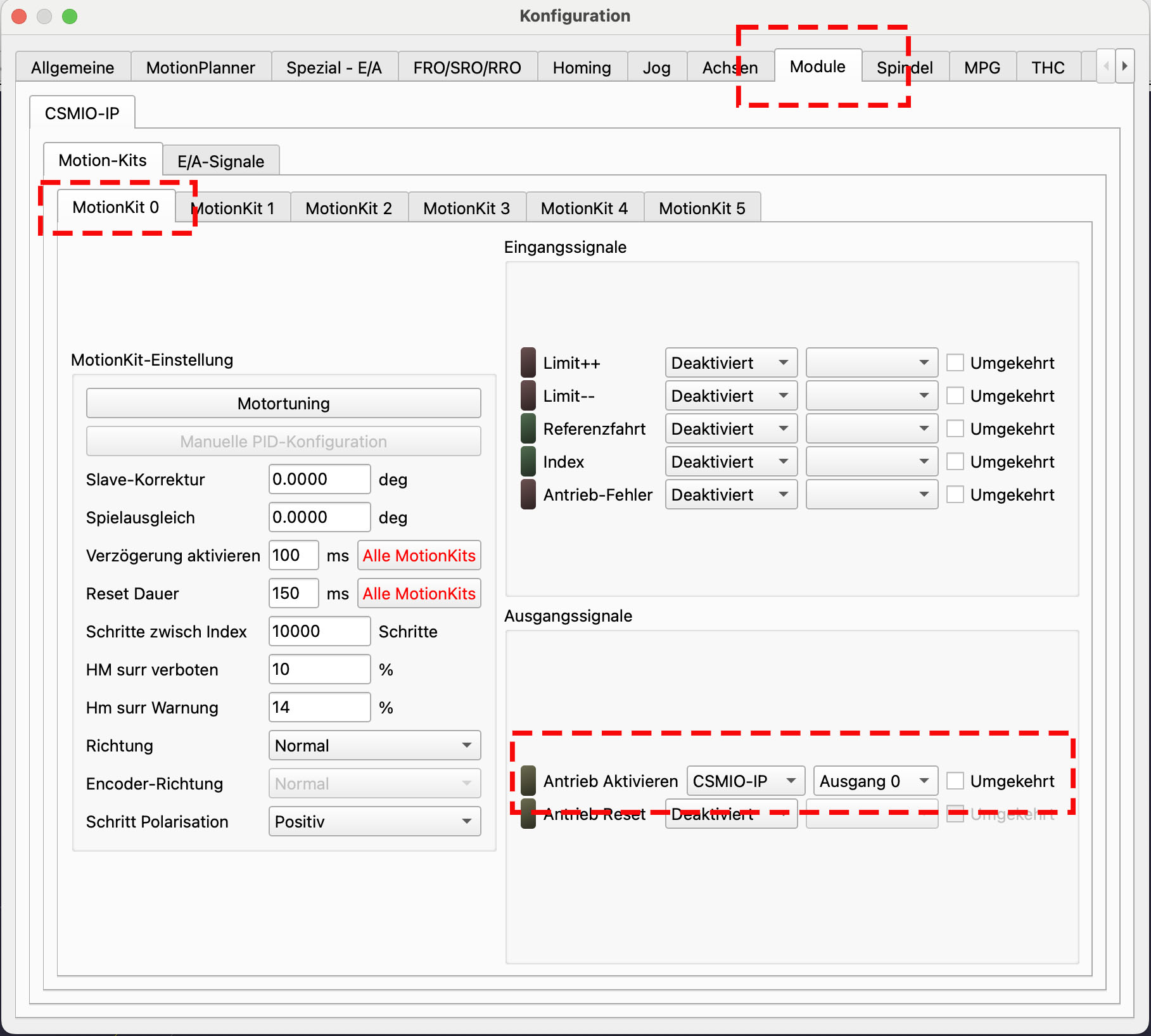
Task: Toggle Umgekehrt for Referenzfahrt input
Action: (x=955, y=428)
